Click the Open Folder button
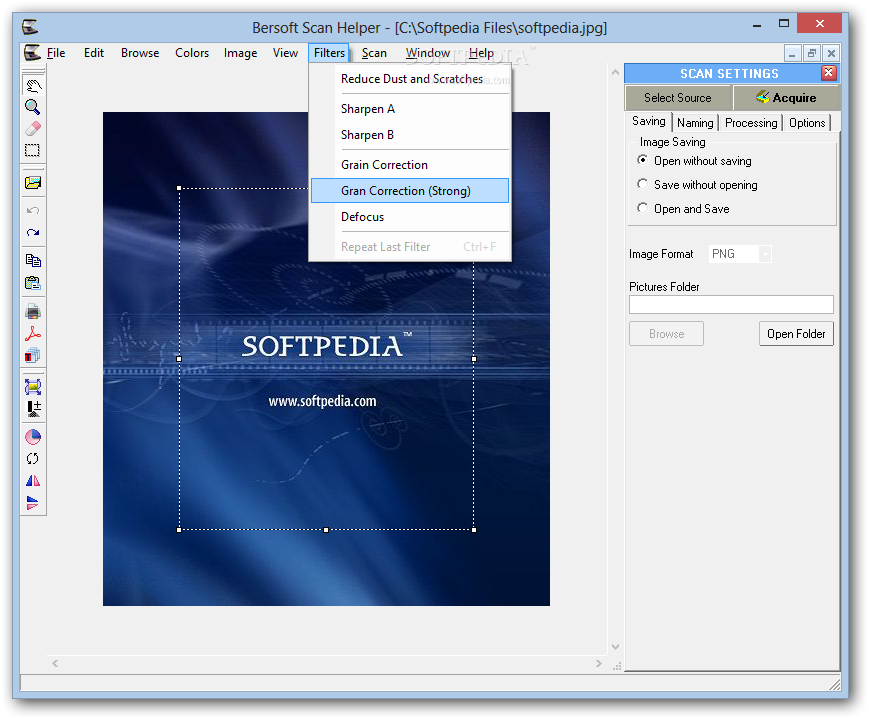This screenshot has height=719, width=869. [796, 334]
